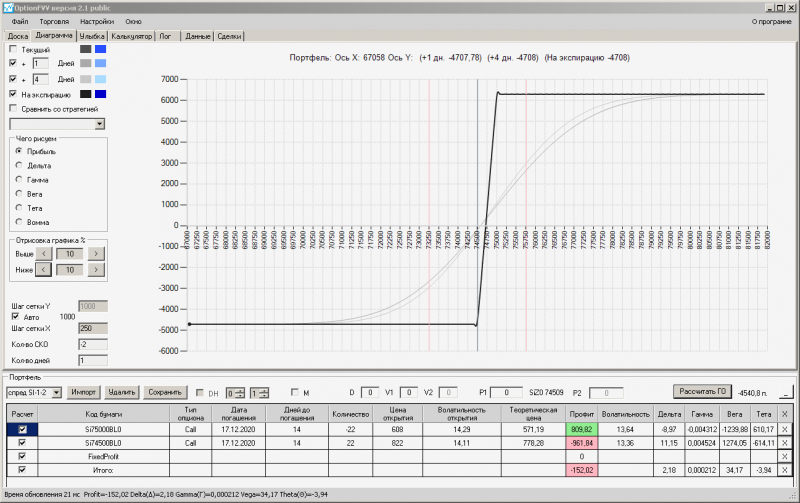
Task: Click the OptionFVV title bar app icon
Action: pyautogui.click(x=8, y=8)
